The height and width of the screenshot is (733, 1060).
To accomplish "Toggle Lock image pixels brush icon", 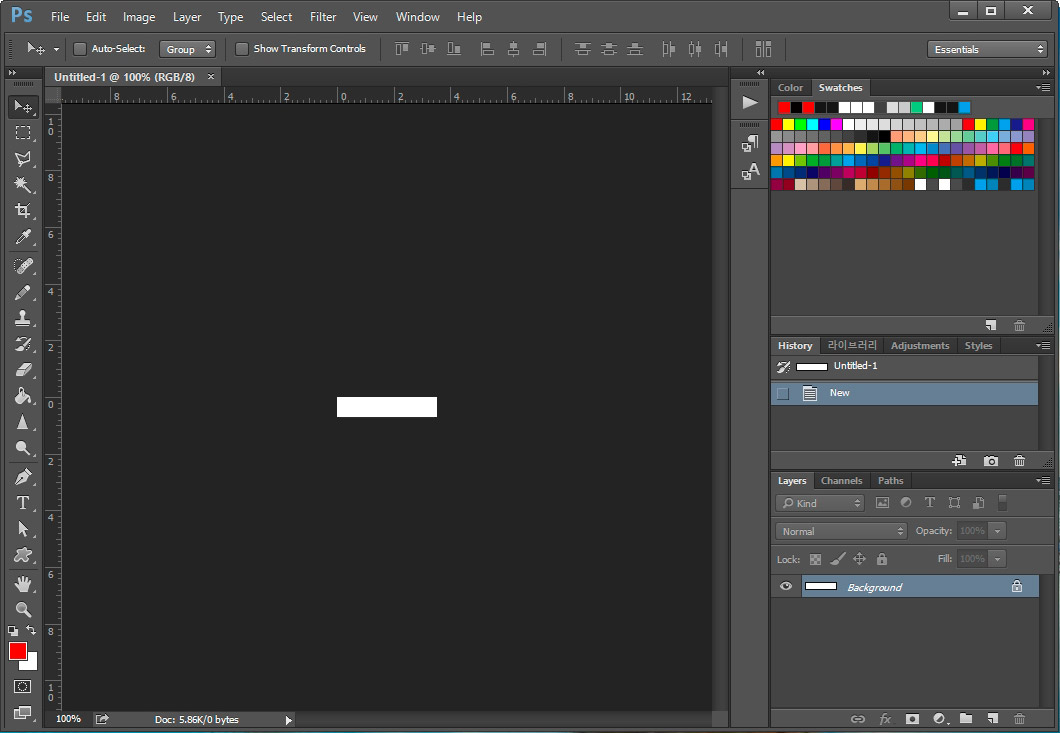I will coord(838,559).
